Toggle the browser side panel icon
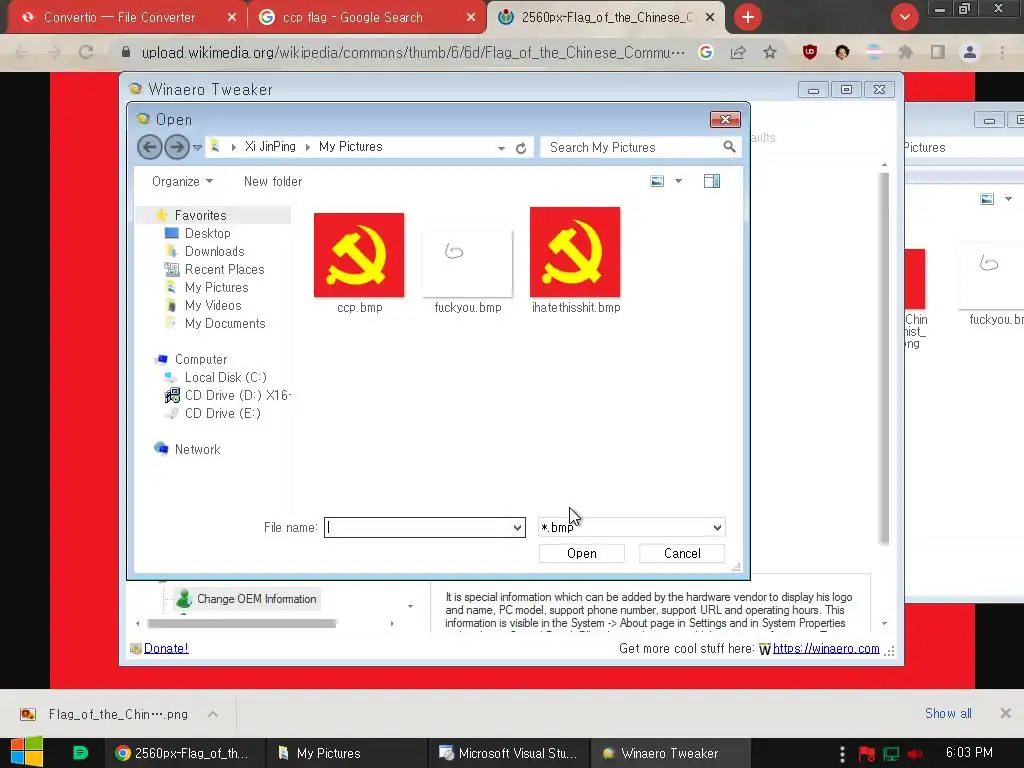This screenshot has width=1024, height=768. coord(937,52)
